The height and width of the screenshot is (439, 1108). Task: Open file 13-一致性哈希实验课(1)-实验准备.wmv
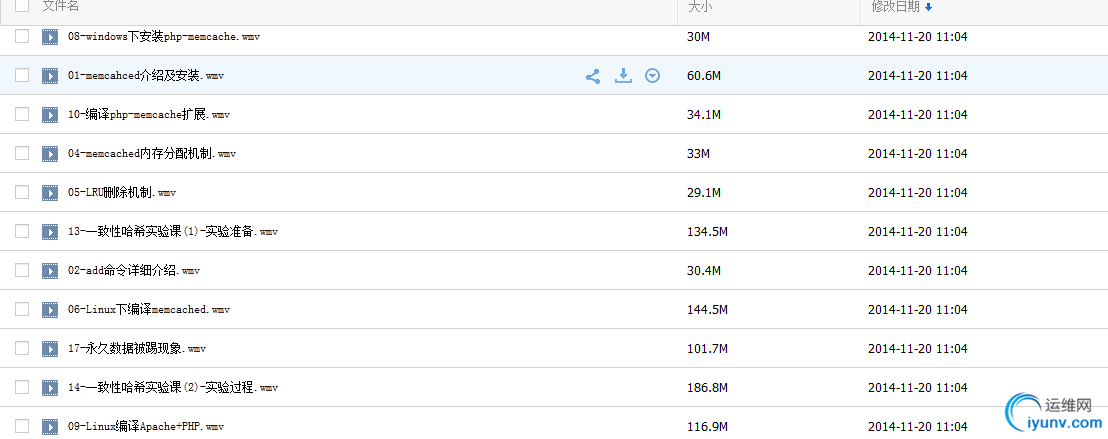(173, 231)
